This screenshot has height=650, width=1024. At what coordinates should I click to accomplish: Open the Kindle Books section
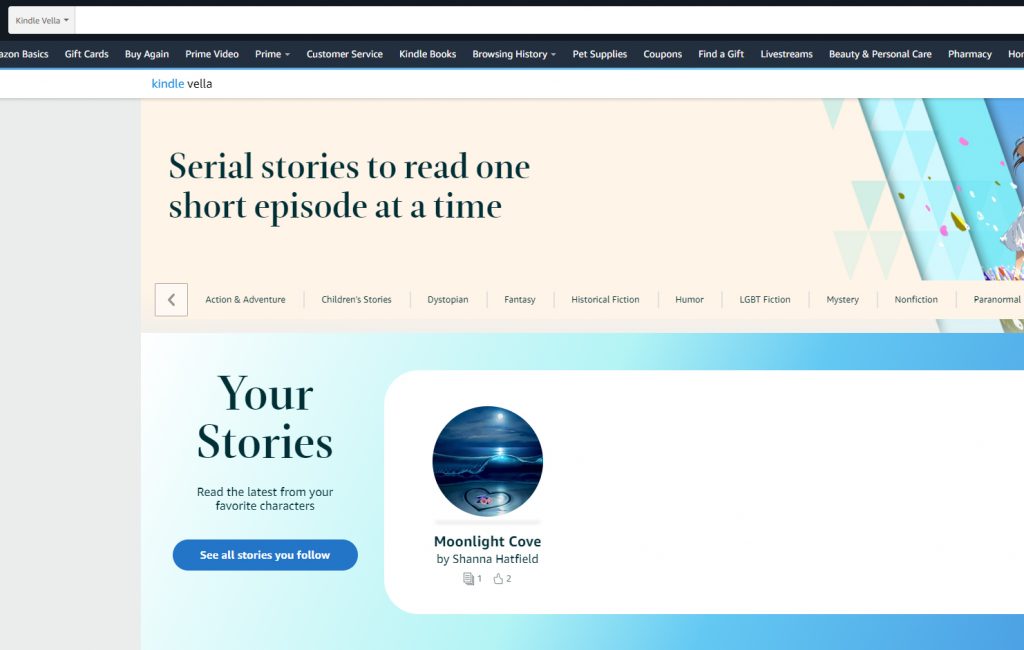(x=427, y=54)
